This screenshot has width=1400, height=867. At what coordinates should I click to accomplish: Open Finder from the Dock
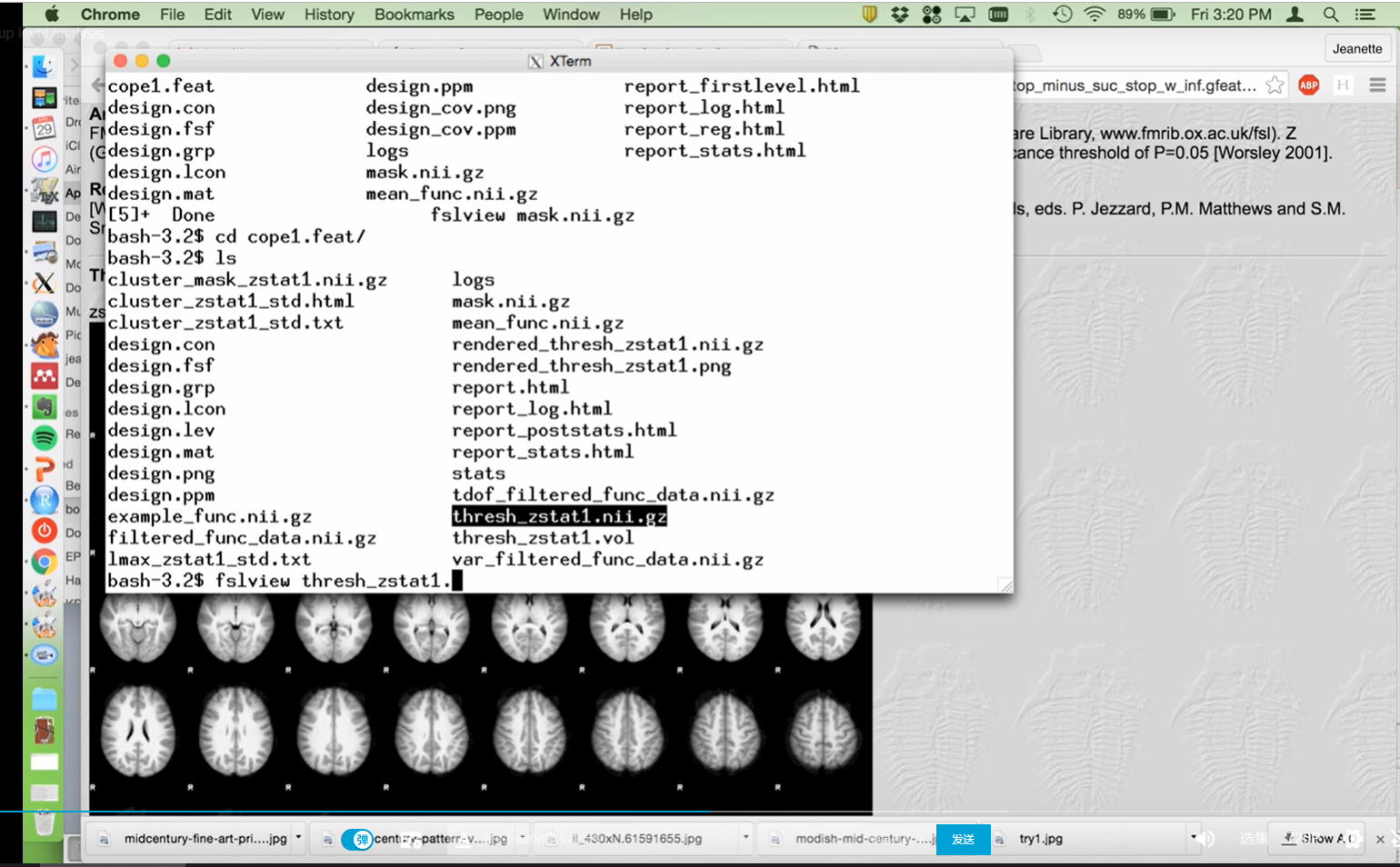click(44, 66)
